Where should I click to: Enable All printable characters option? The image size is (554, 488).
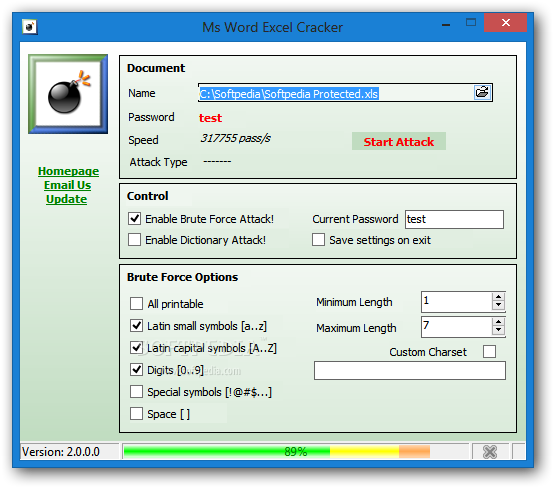136,304
